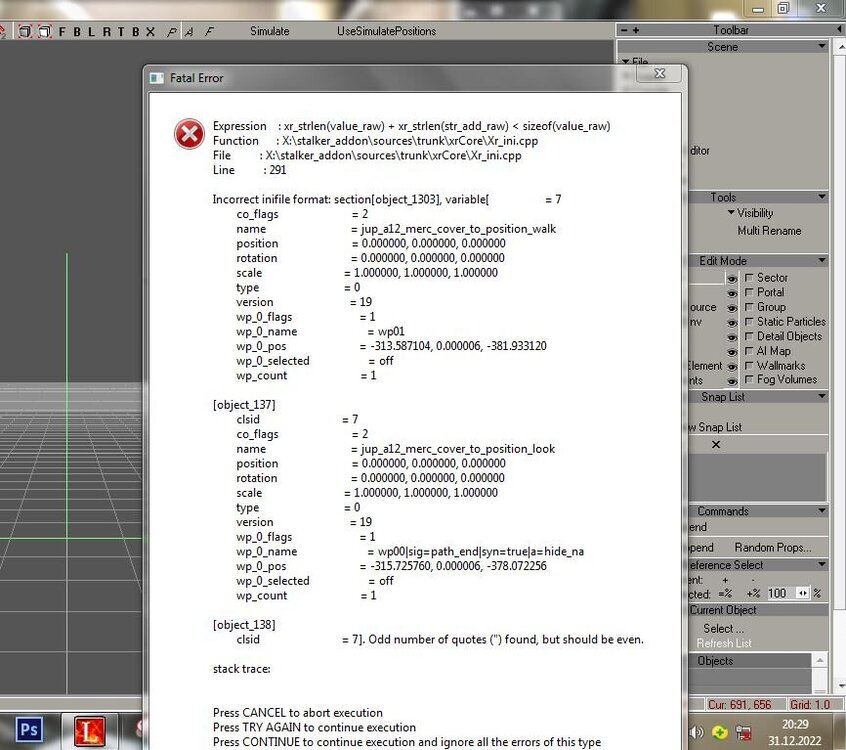Enable the Fog Volumes checkbox
The image size is (846, 750).
[x=749, y=379]
